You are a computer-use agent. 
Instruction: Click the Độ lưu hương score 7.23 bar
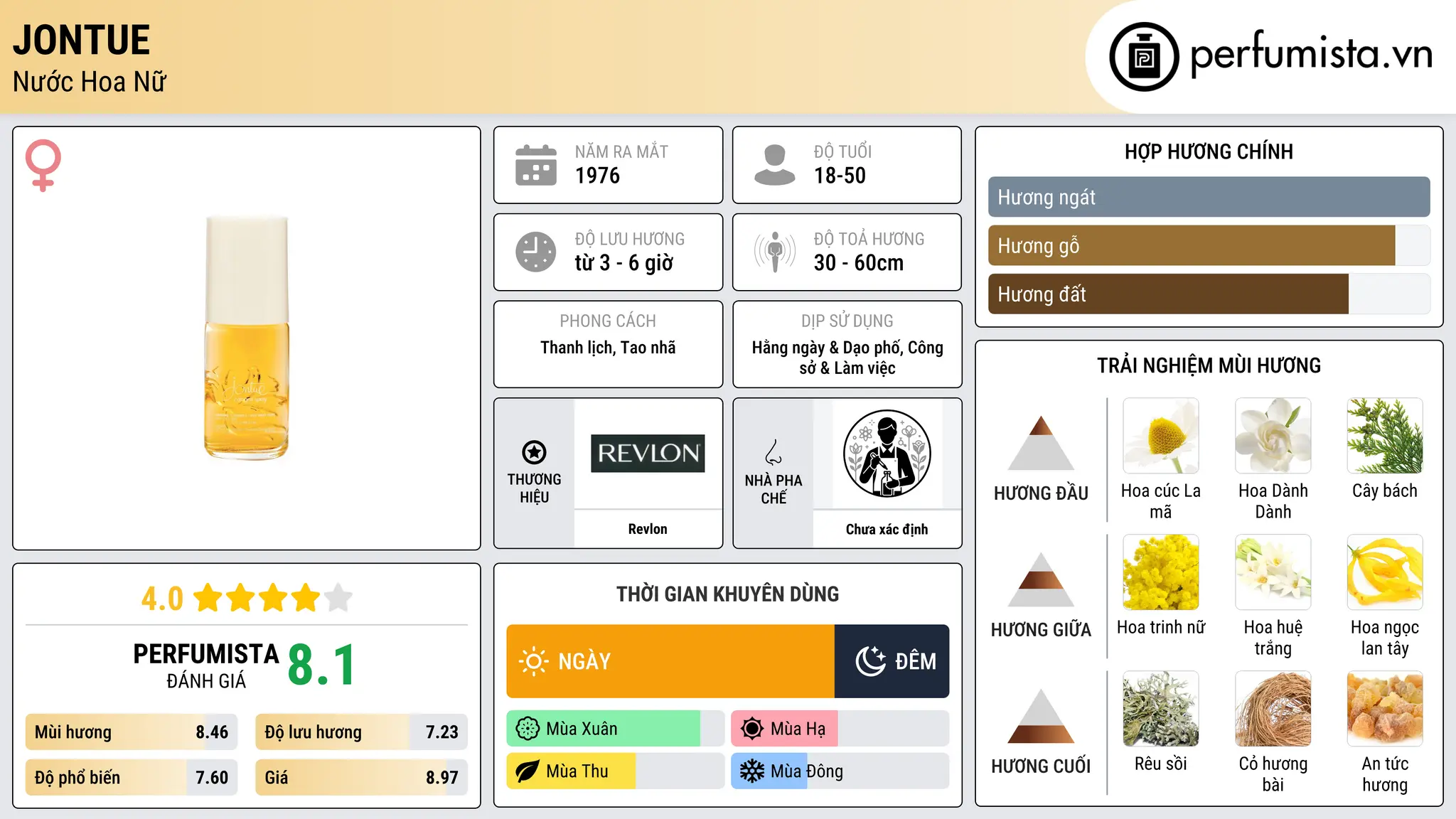tap(361, 732)
